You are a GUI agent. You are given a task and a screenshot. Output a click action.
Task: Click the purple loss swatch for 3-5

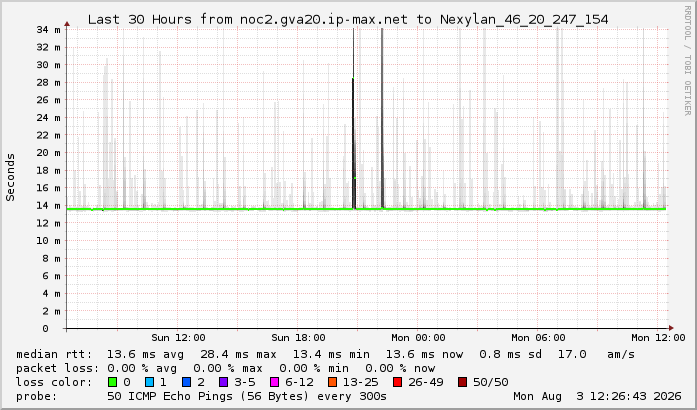[224, 382]
